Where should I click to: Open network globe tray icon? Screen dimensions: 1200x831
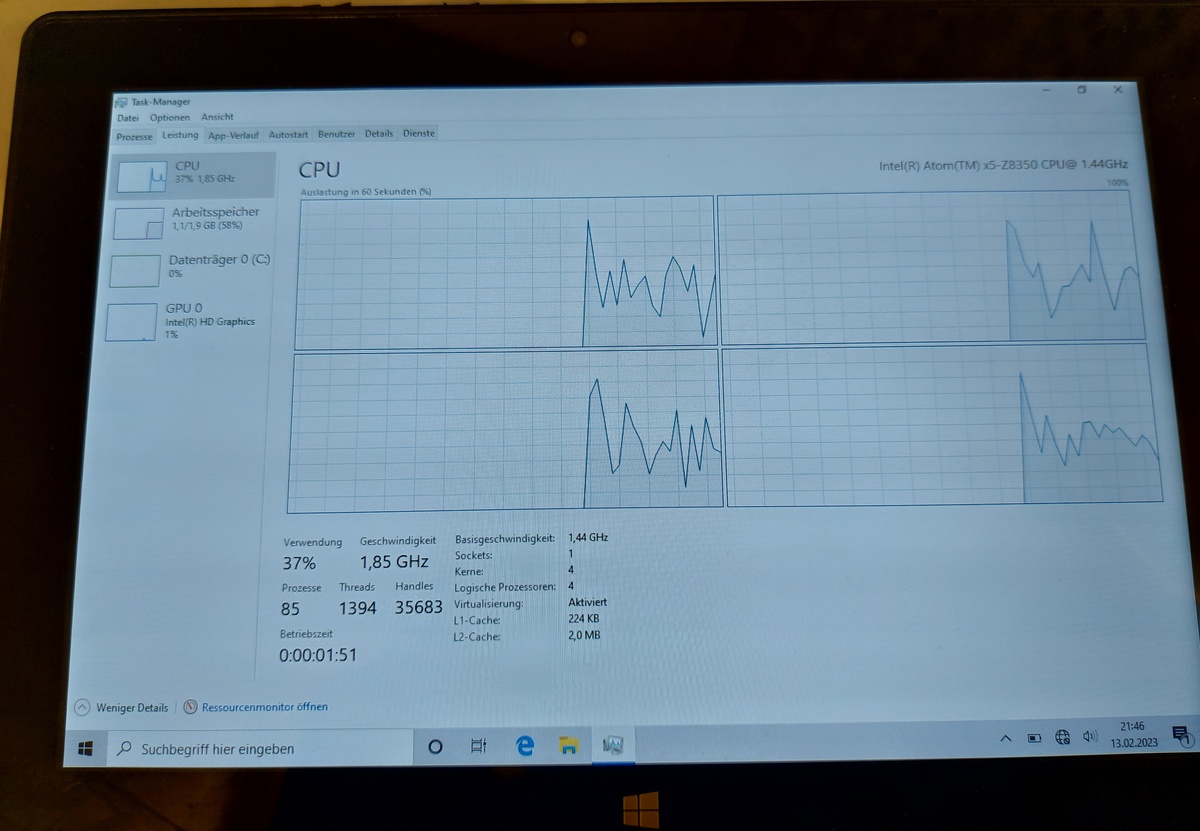(x=1063, y=738)
